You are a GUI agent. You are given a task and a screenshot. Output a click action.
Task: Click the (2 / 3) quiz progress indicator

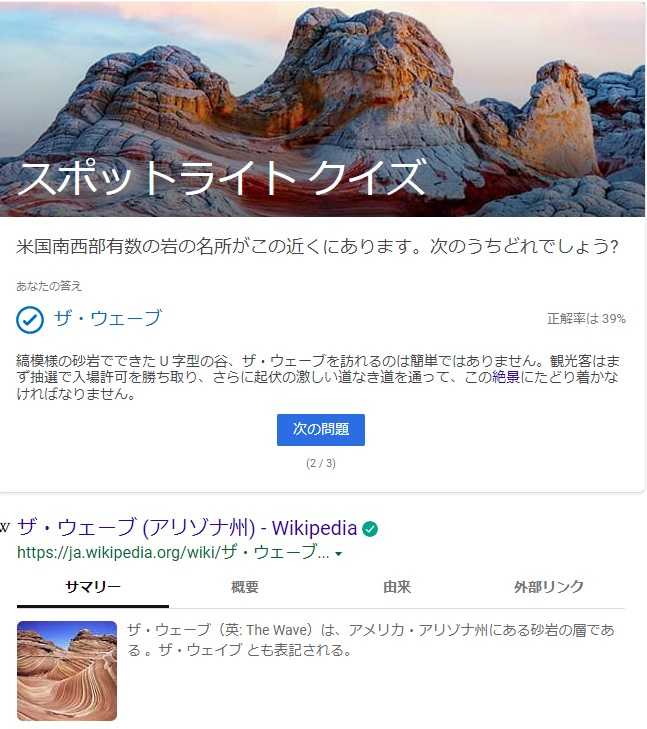(x=321, y=463)
